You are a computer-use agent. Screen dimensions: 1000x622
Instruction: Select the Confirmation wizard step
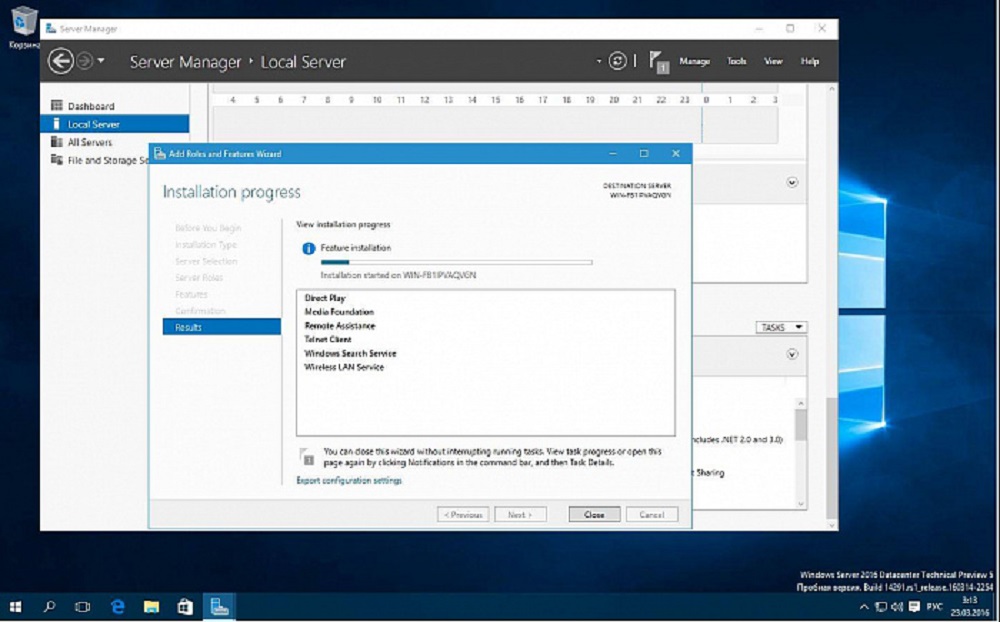tap(200, 311)
